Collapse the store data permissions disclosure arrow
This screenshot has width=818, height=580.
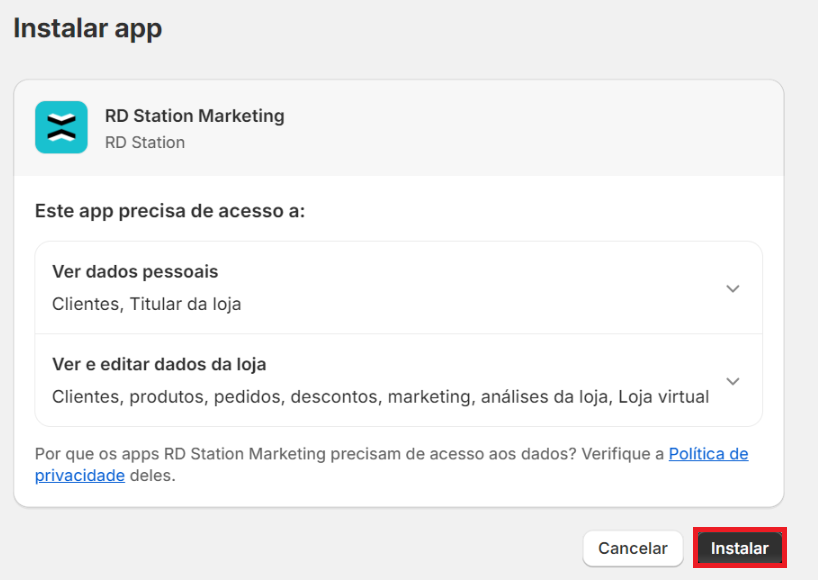click(x=733, y=381)
